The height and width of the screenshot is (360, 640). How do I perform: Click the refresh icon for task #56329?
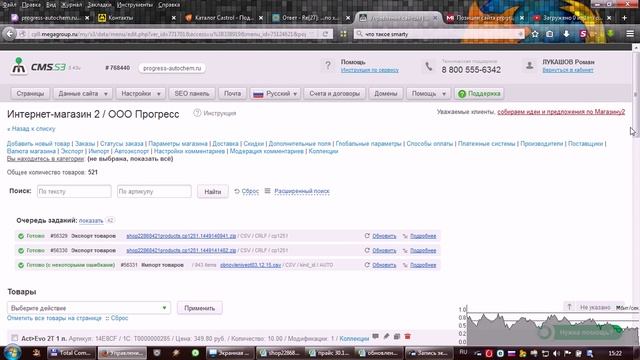point(367,236)
